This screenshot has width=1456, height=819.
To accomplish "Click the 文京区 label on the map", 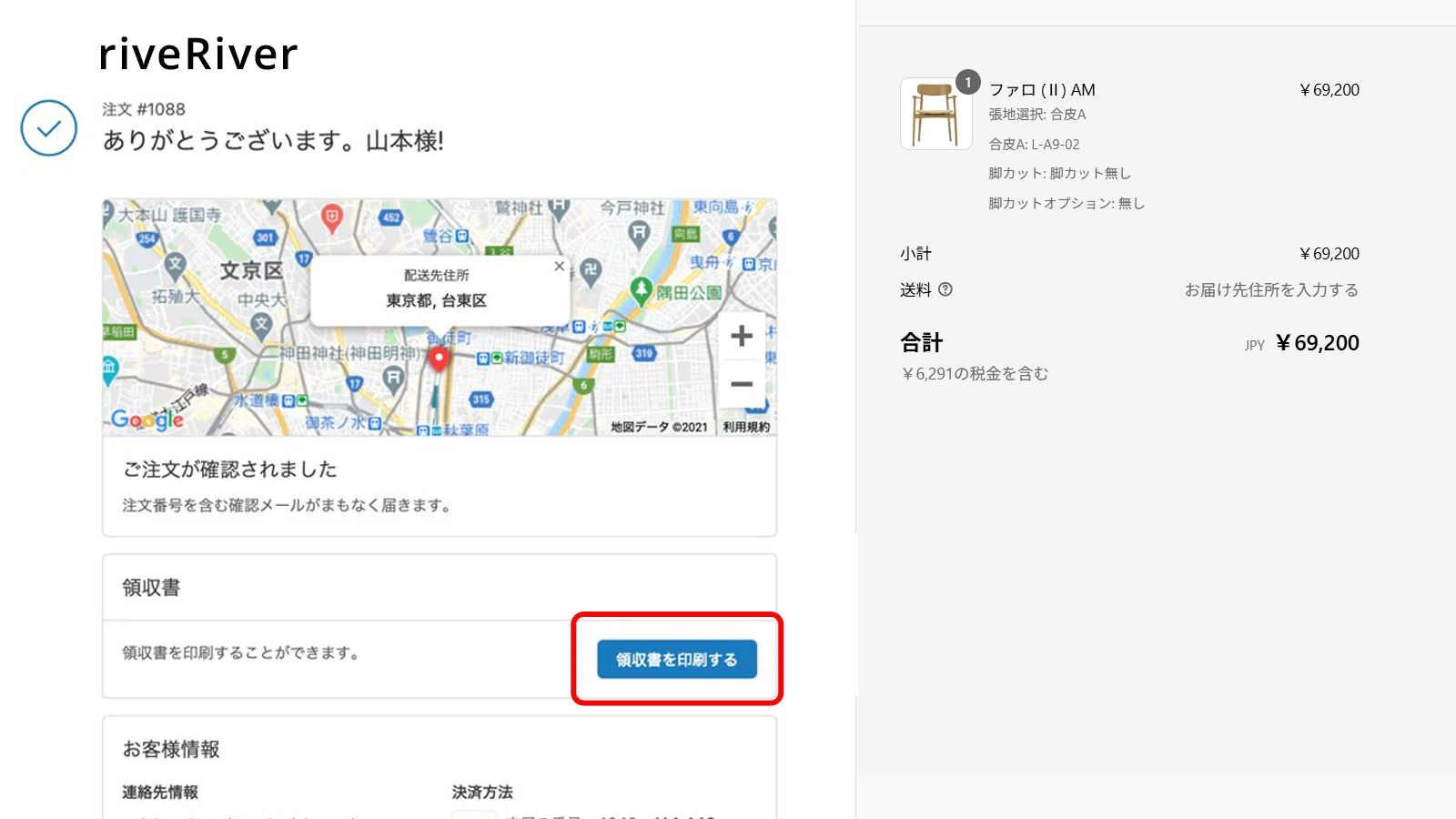I will (x=251, y=270).
